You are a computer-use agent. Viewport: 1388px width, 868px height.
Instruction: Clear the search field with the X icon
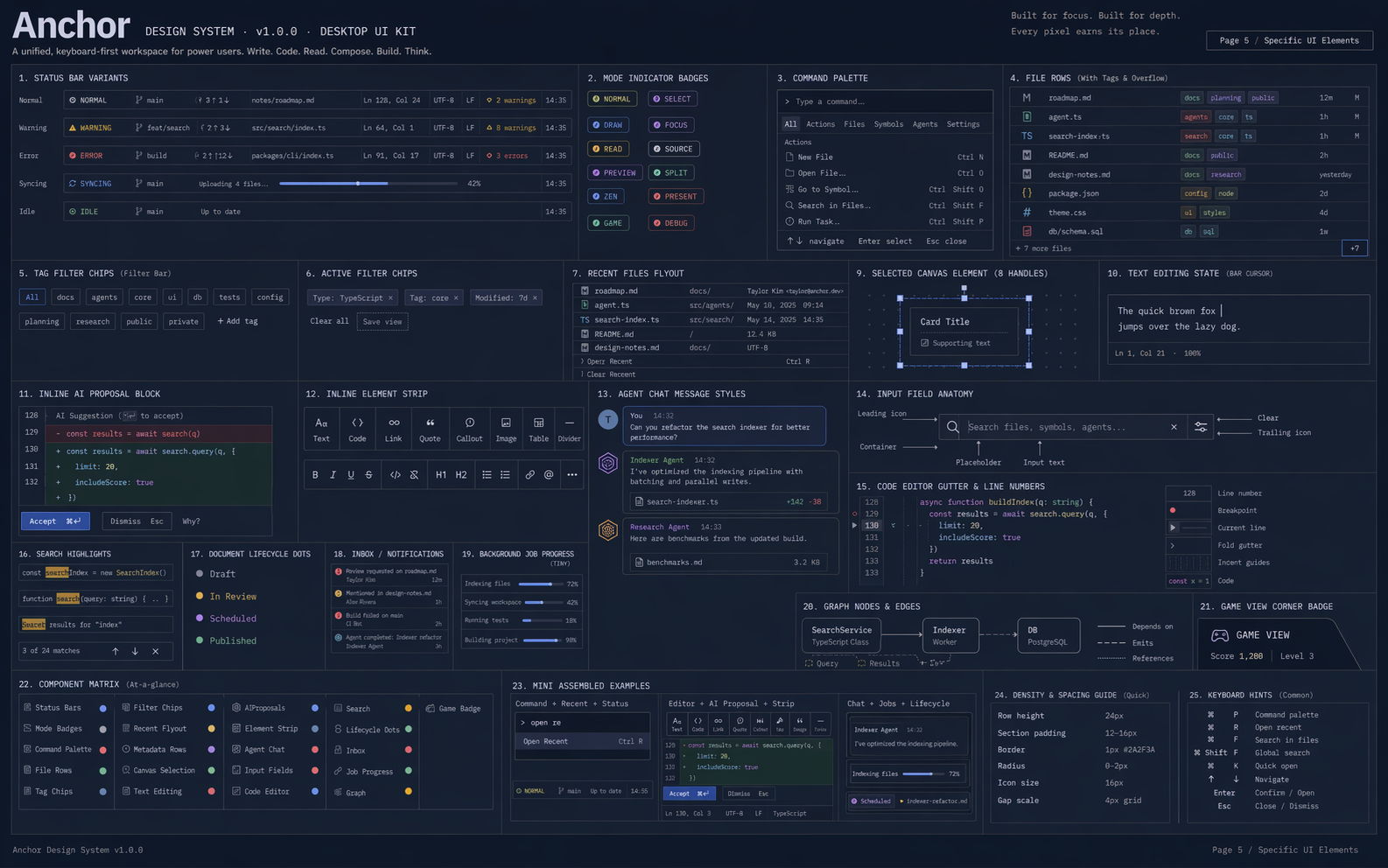point(1174,427)
